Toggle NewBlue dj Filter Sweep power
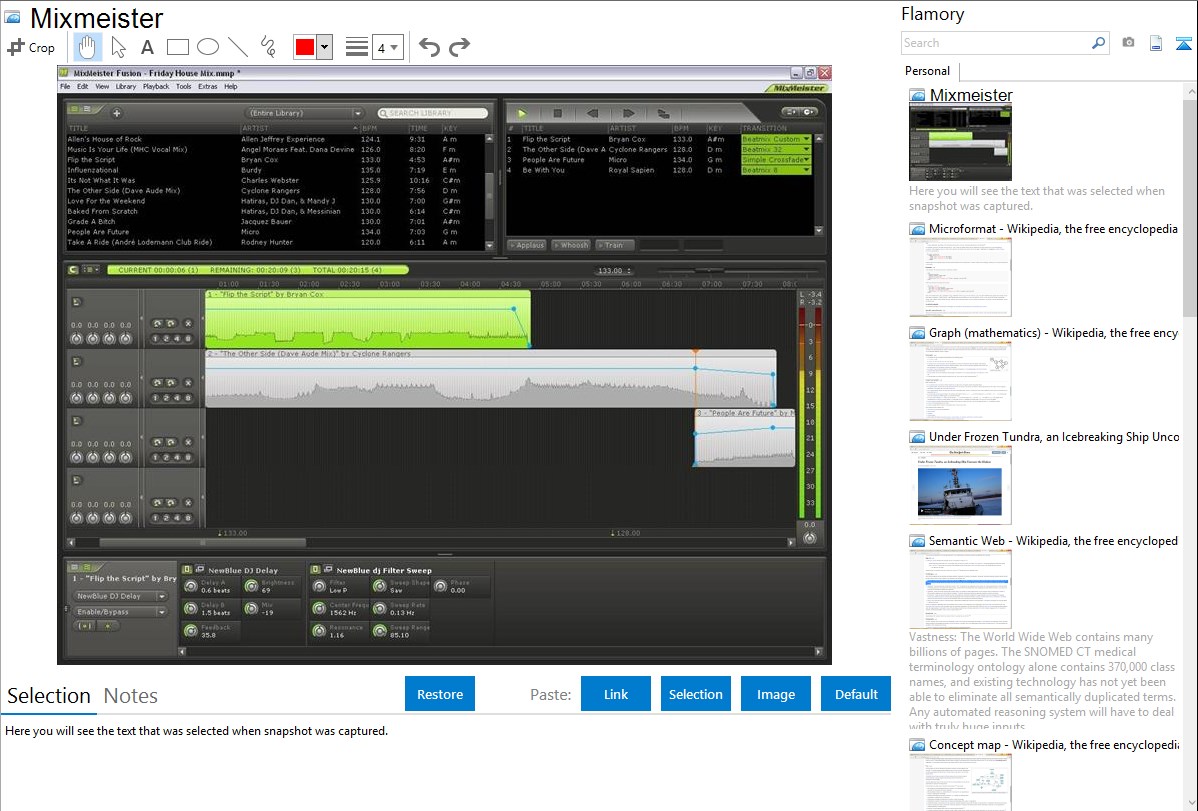This screenshot has width=1198, height=811. (316, 569)
